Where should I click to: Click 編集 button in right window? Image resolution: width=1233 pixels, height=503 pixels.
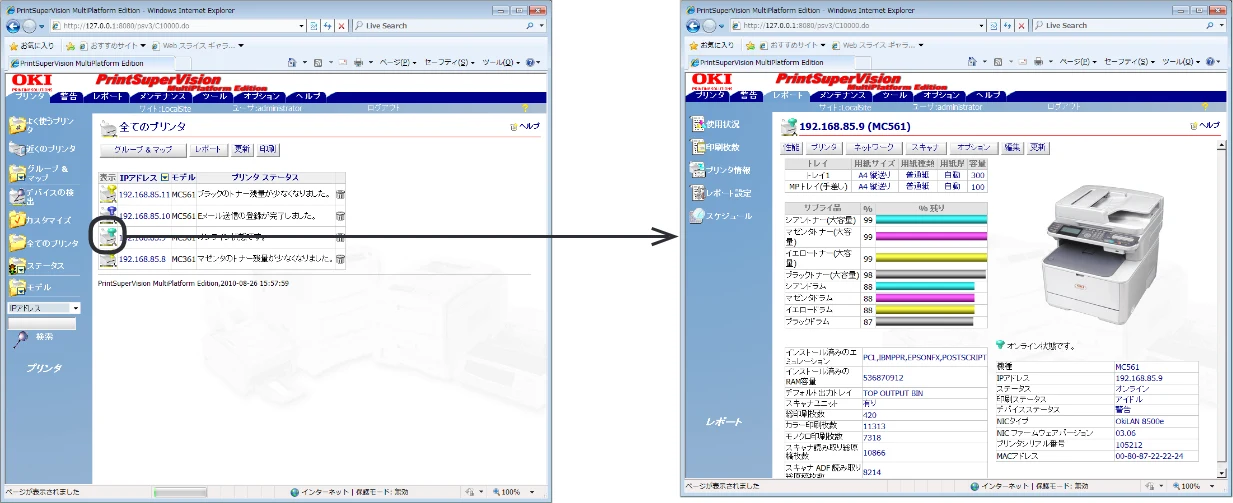tap(1012, 147)
